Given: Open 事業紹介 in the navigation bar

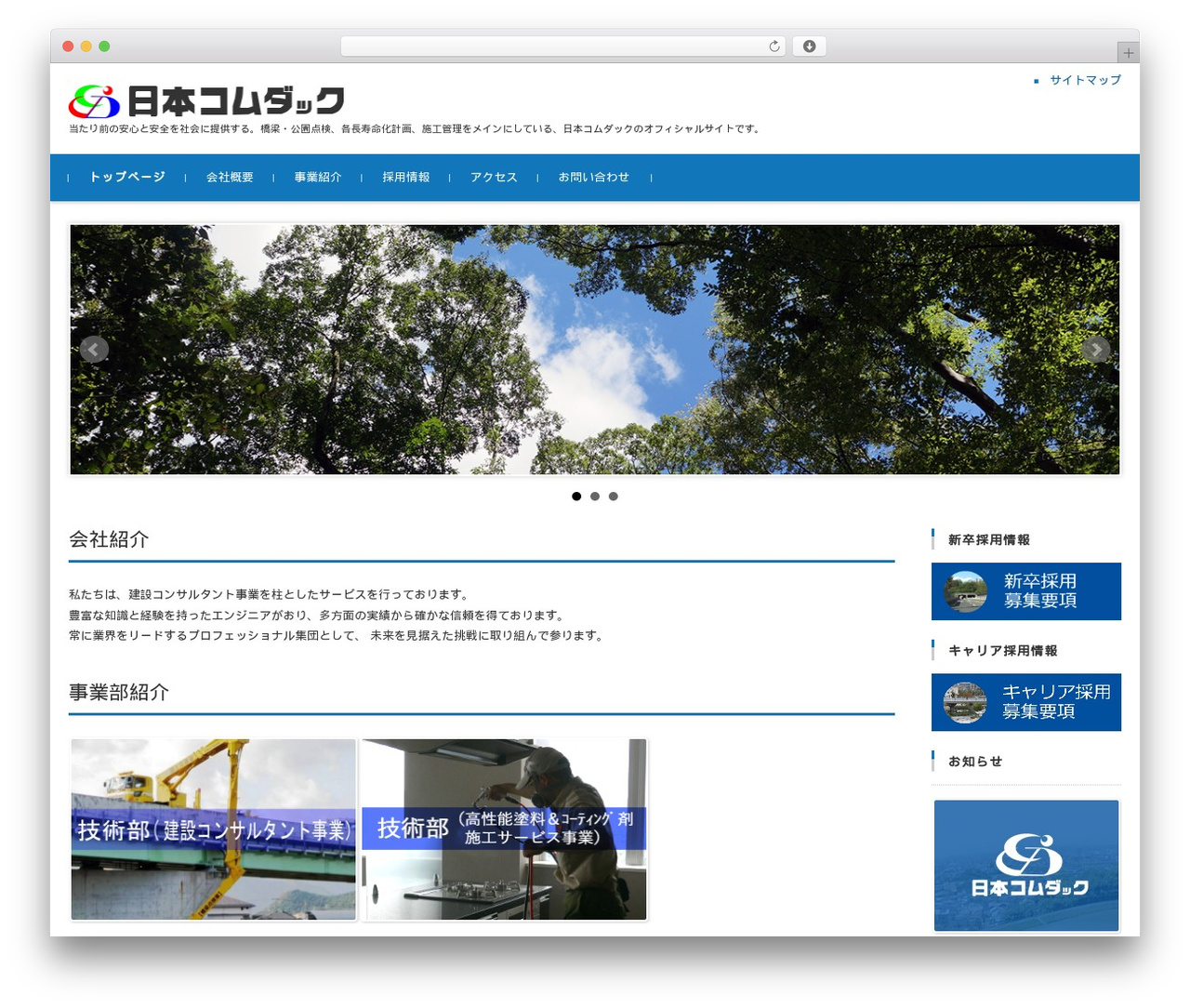Looking at the screenshot, I should 318,177.
